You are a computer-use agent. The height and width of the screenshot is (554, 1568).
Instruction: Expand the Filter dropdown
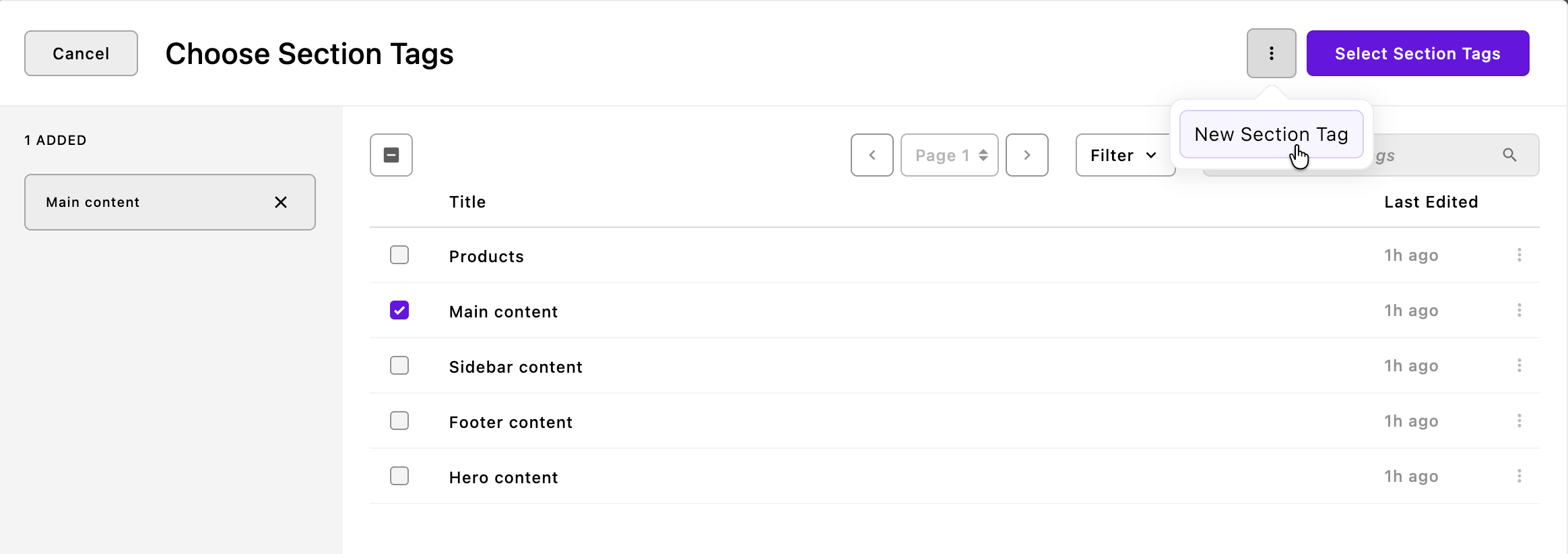coord(1123,155)
